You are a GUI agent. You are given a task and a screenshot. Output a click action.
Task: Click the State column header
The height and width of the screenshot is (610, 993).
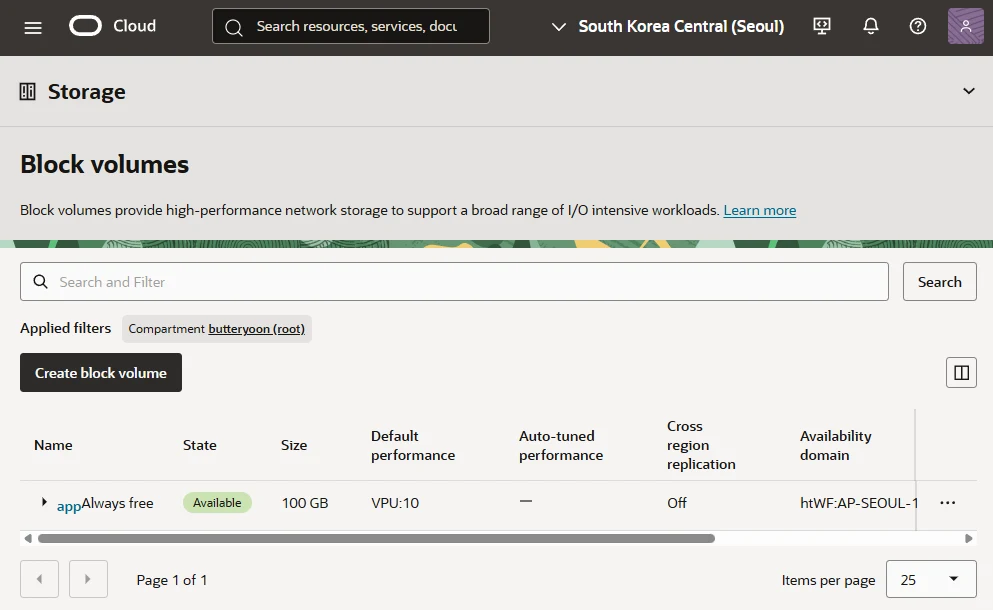(199, 445)
